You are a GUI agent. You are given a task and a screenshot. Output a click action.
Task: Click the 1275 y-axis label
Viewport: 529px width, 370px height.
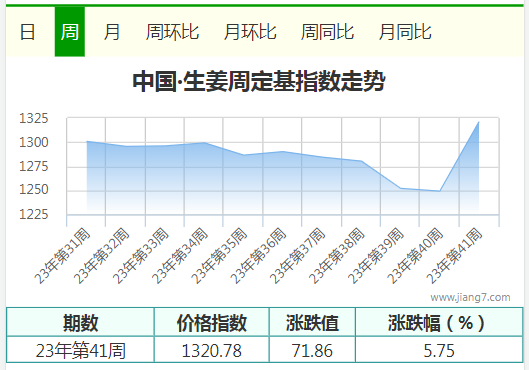click(34, 166)
